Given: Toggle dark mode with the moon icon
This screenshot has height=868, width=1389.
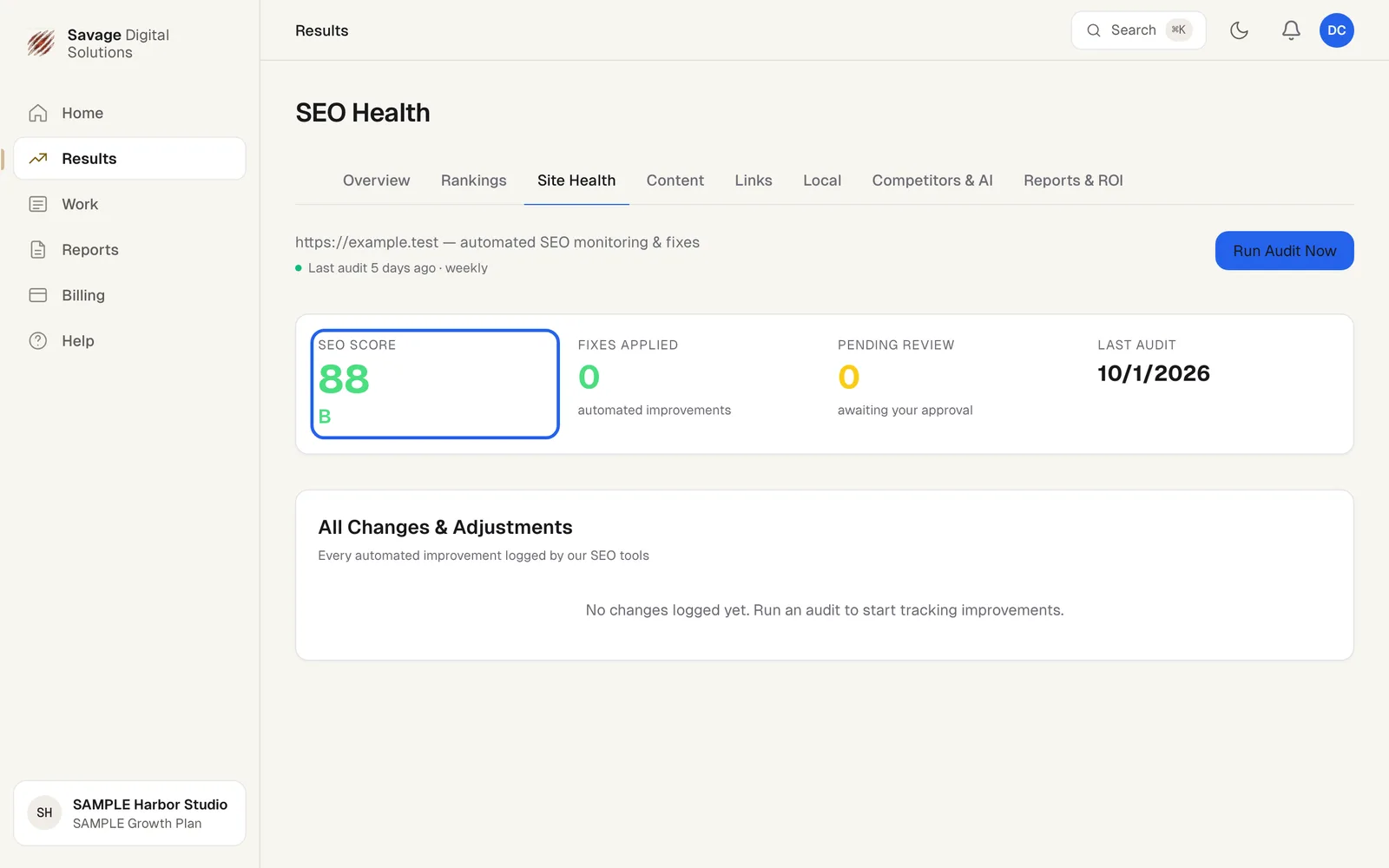Looking at the screenshot, I should pos(1239,30).
